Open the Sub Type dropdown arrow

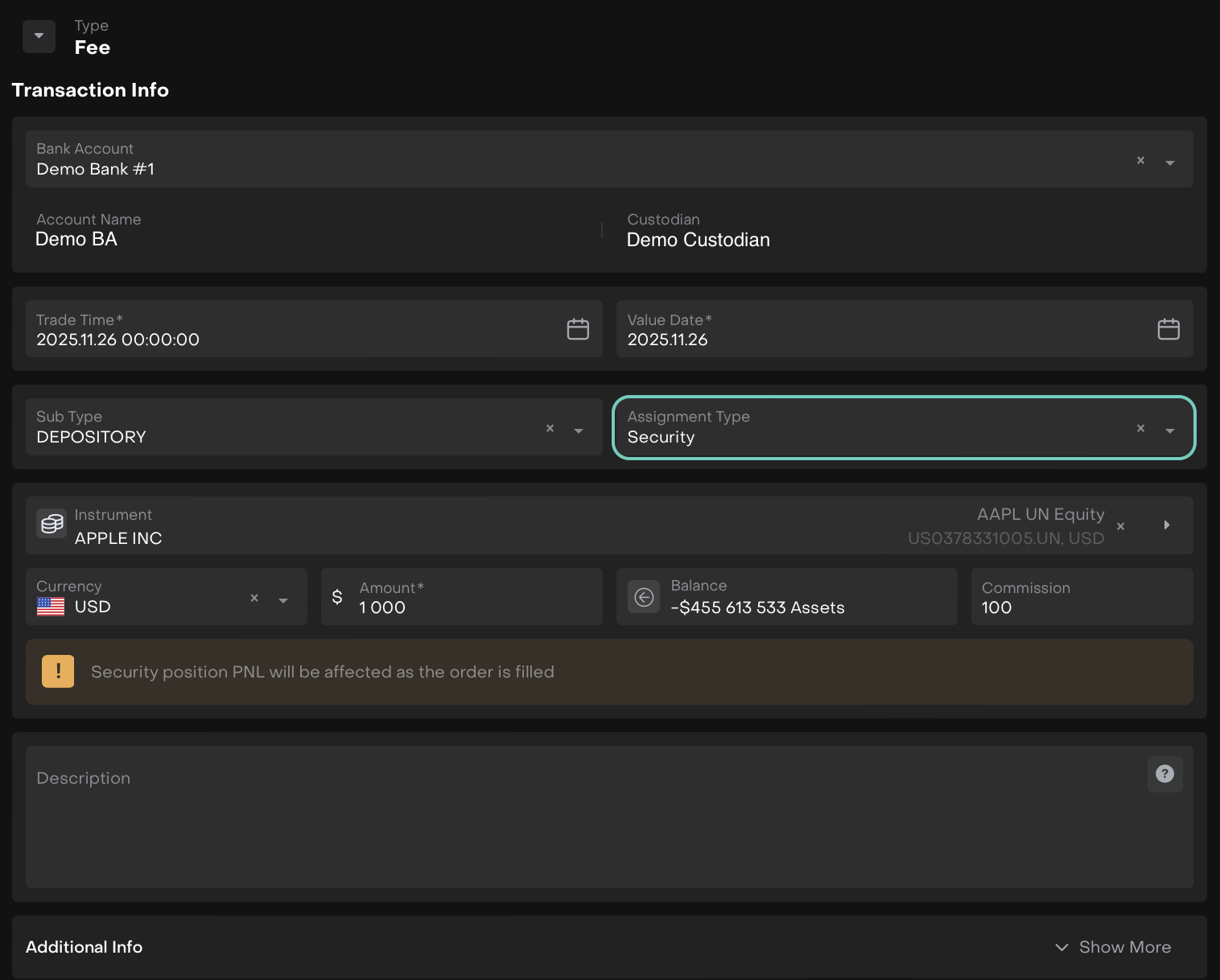pos(578,430)
